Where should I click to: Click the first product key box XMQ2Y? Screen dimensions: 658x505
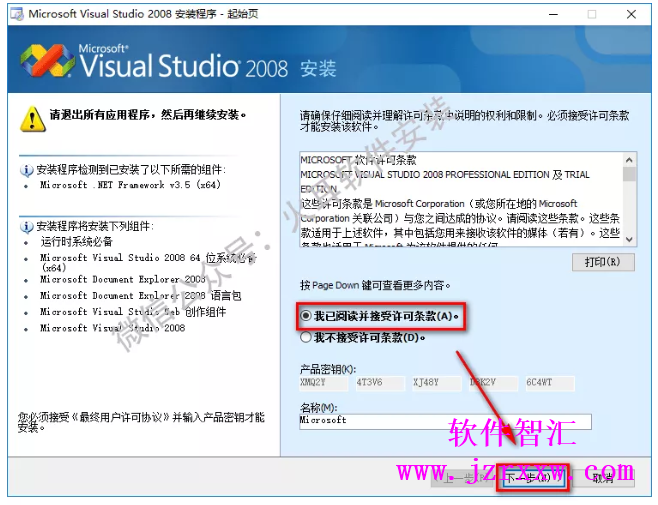(x=324, y=383)
